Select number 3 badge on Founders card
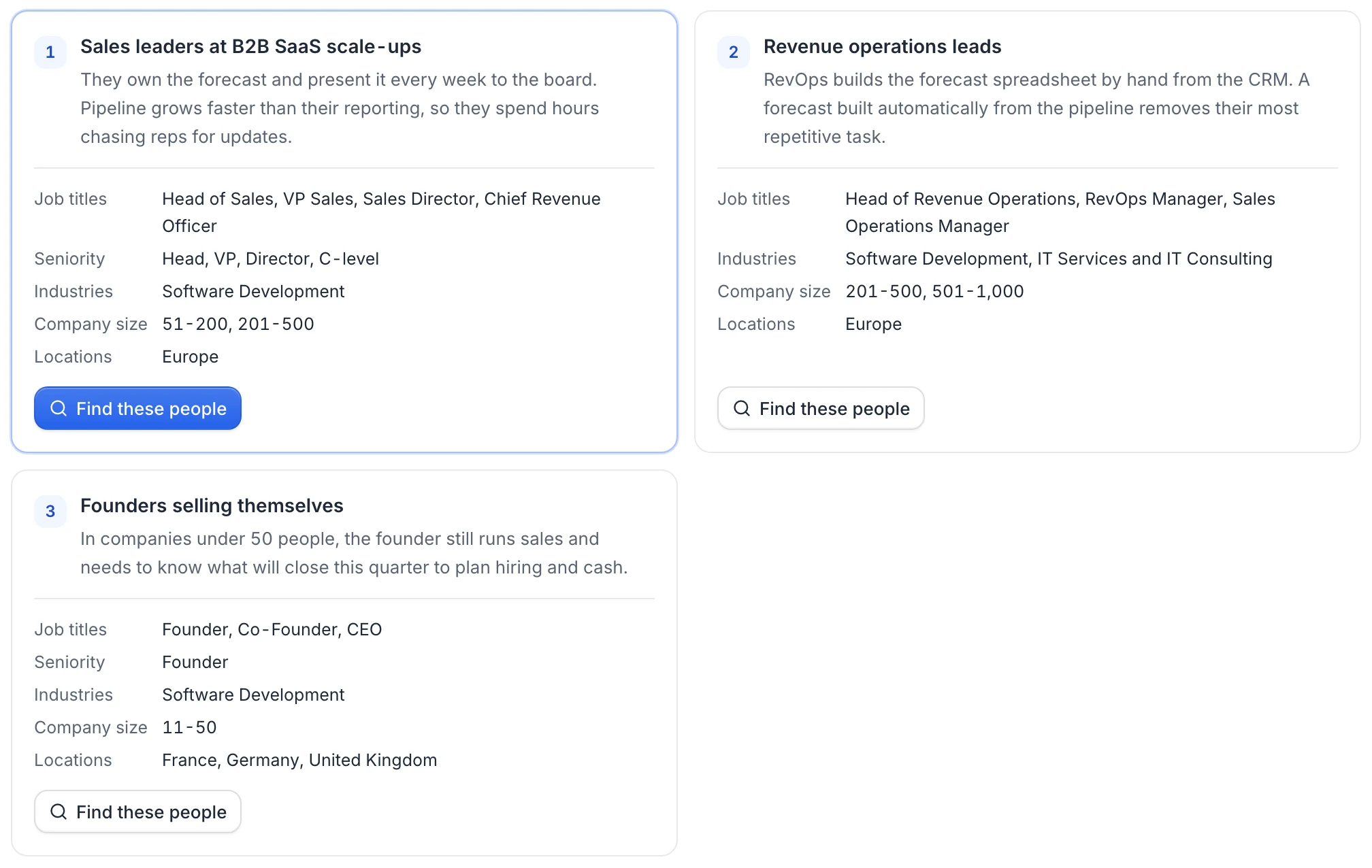Image resolution: width=1372 pixels, height=868 pixels. [50, 512]
